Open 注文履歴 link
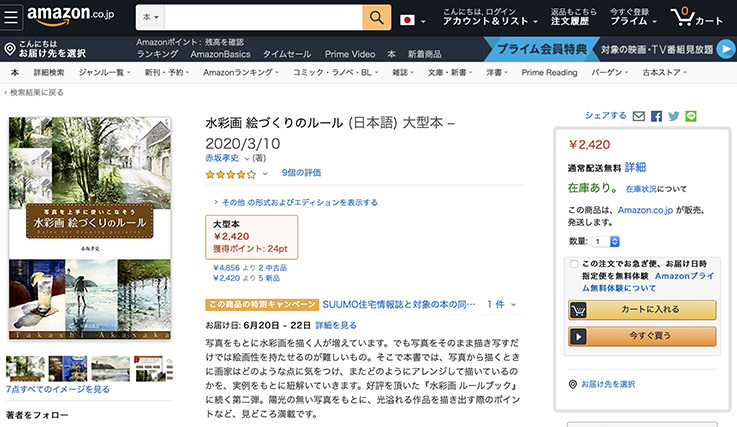This screenshot has height=427, width=737. pyautogui.click(x=570, y=21)
